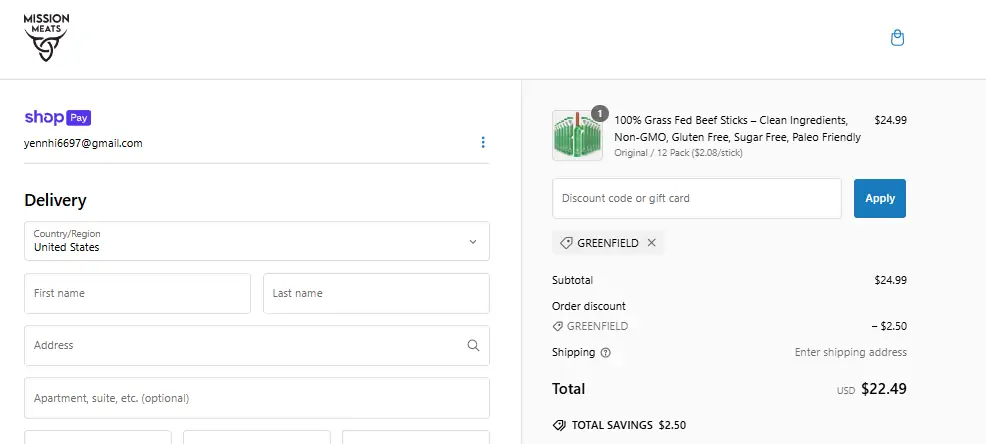Focus the First name field
The height and width of the screenshot is (444, 986).
point(137,293)
